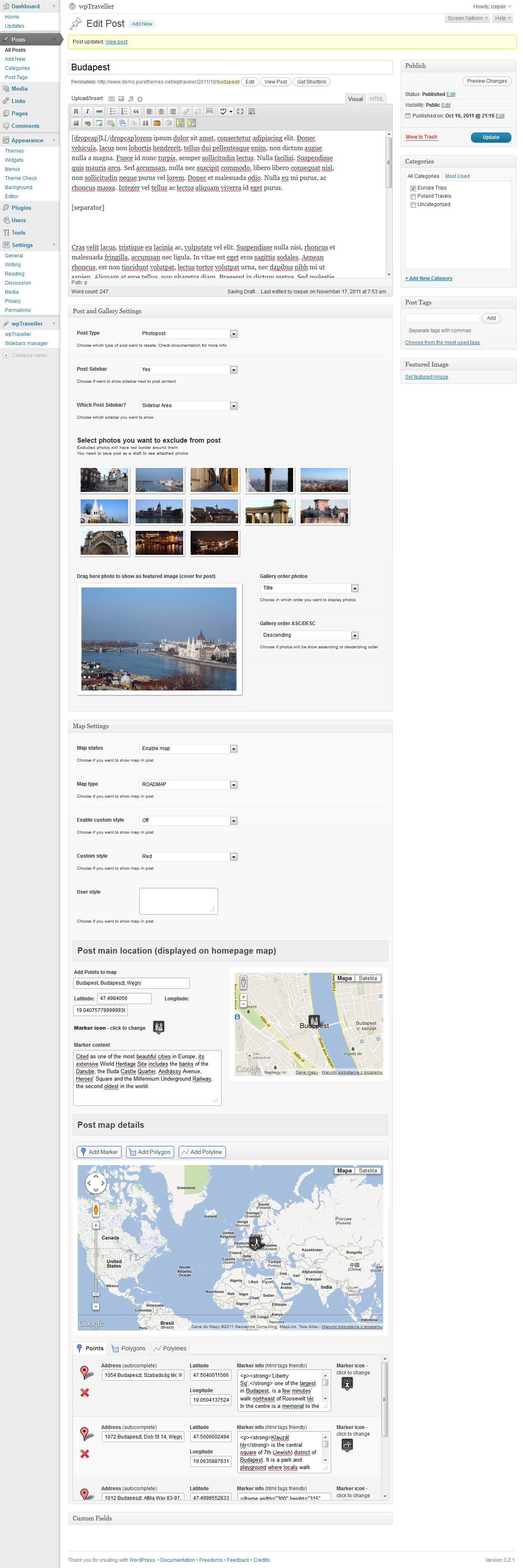The width and height of the screenshot is (523, 1568).
Task: Delete the Szabadság tér point with red X
Action: pyautogui.click(x=84, y=1392)
